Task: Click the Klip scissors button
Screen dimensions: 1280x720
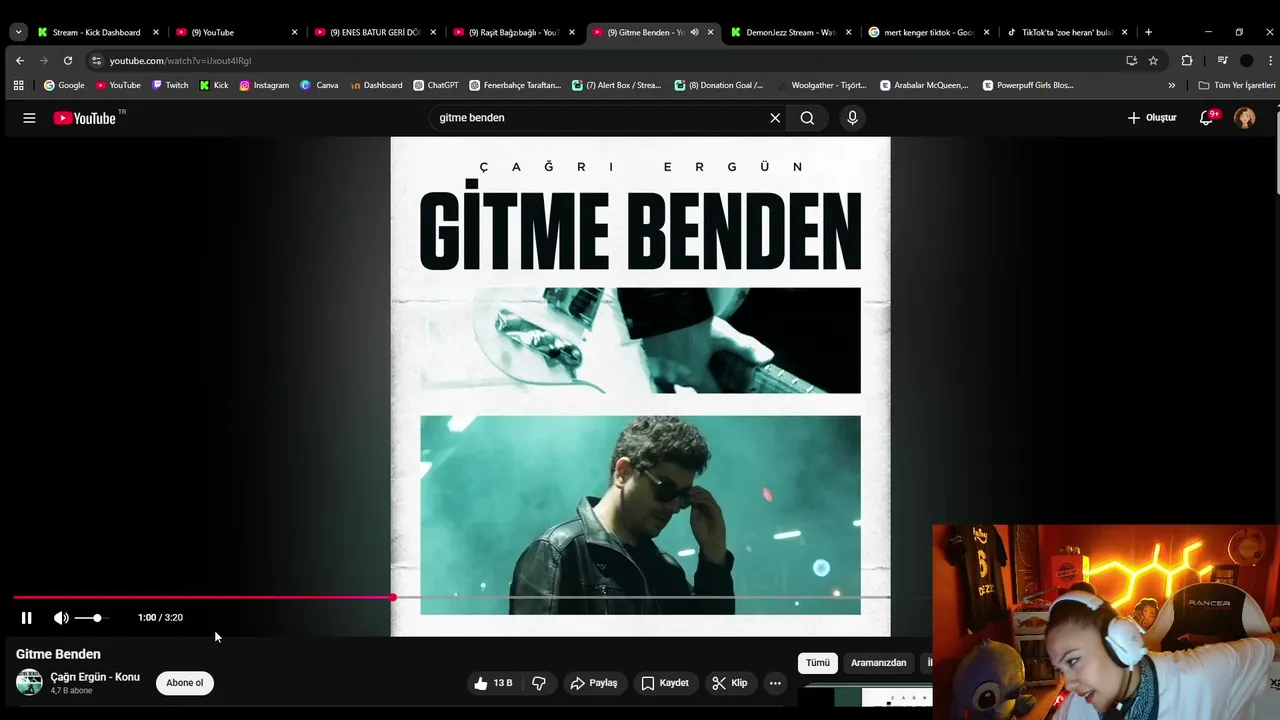Action: (729, 683)
